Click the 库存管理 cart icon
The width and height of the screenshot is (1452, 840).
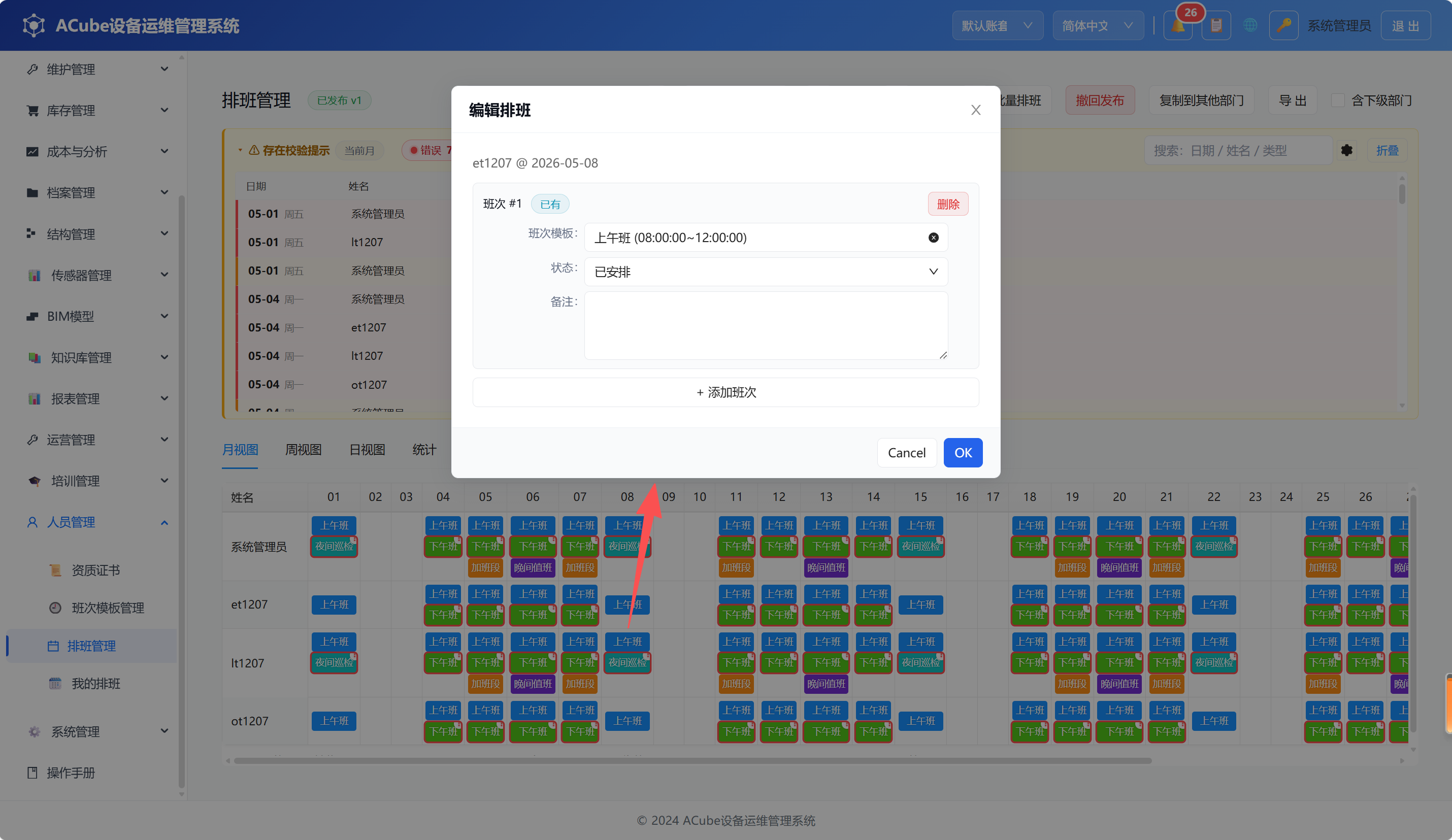(x=32, y=110)
